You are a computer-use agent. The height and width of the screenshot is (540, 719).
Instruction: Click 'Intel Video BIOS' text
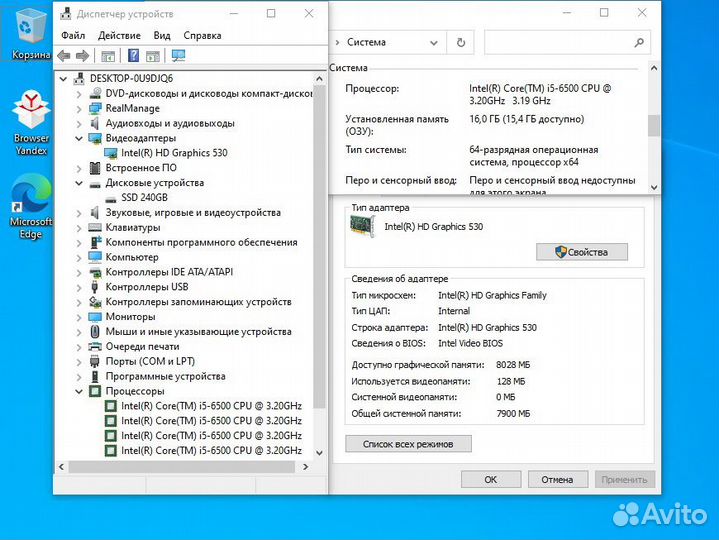point(470,343)
